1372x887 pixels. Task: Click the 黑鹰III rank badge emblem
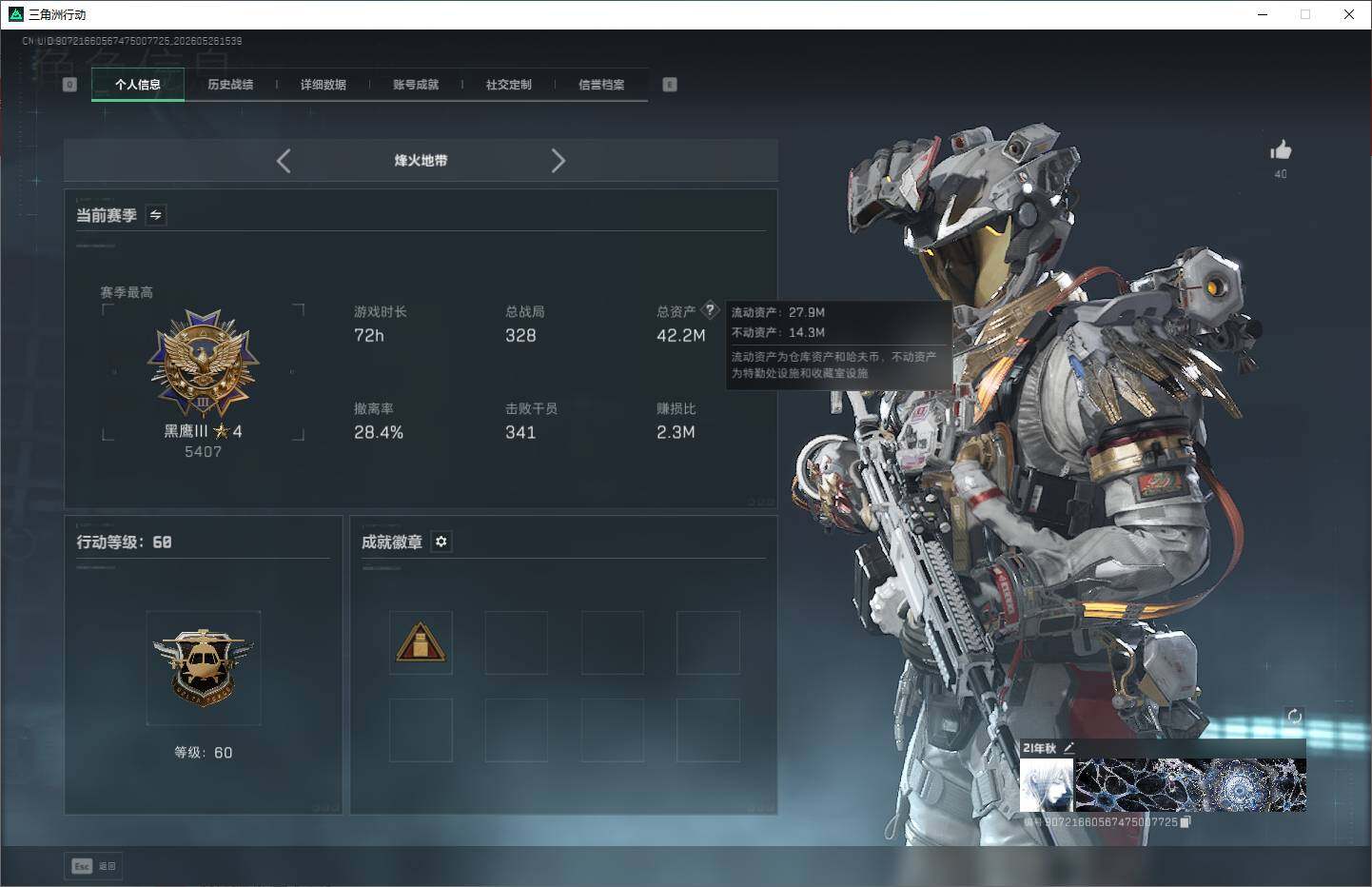(203, 364)
